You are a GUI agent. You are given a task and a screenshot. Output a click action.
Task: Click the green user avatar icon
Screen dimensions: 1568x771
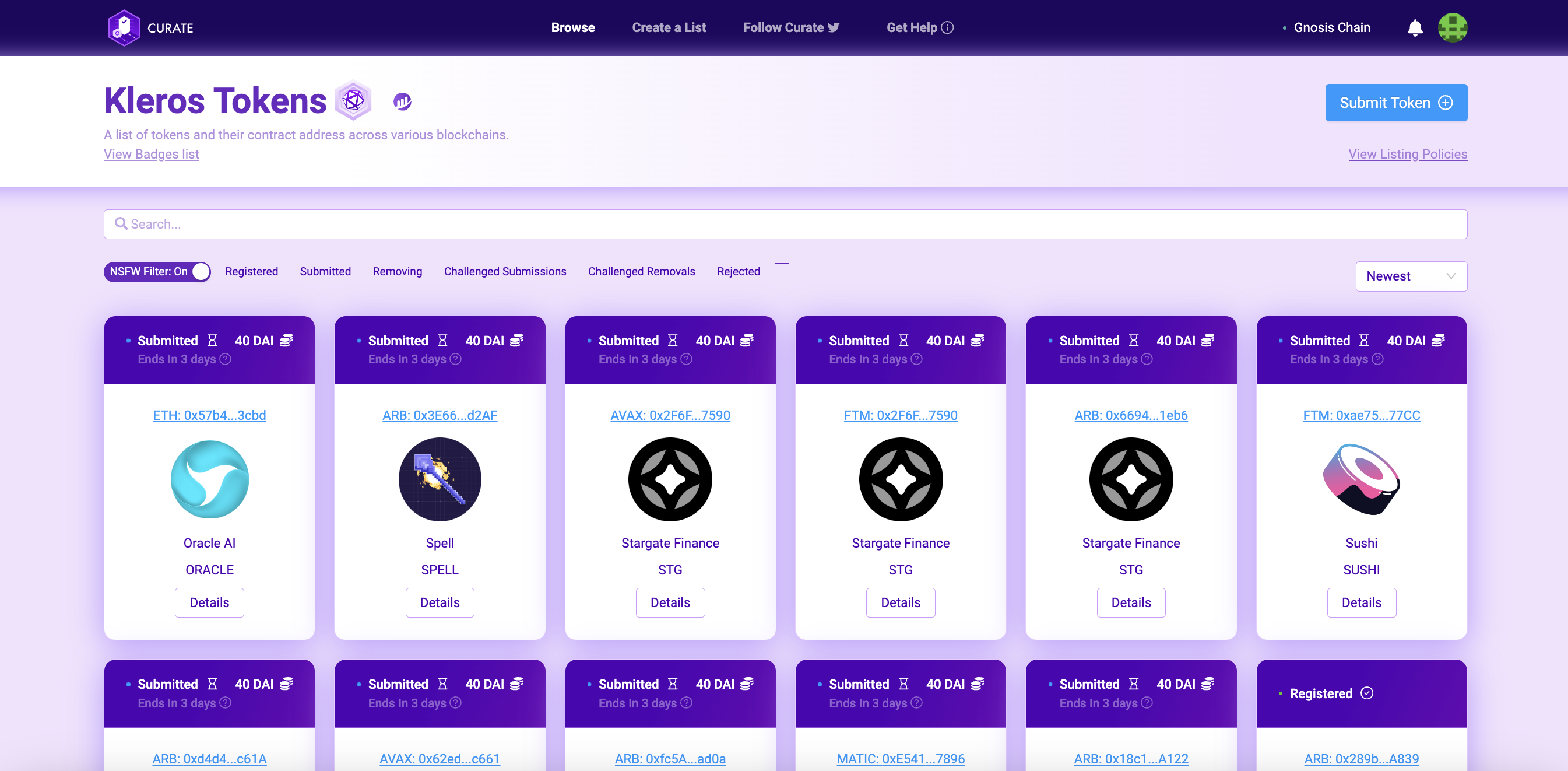point(1453,28)
